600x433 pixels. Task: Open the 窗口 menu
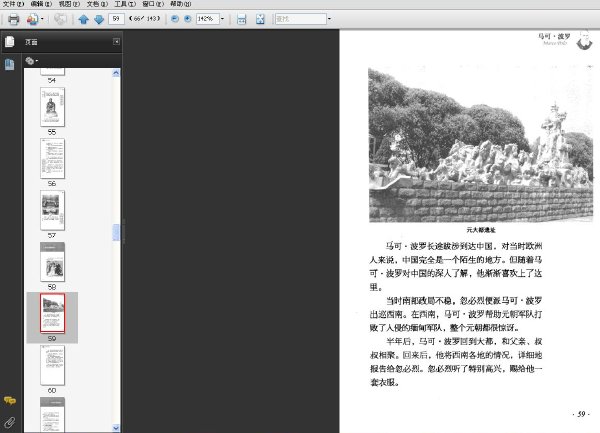[x=153, y=4]
